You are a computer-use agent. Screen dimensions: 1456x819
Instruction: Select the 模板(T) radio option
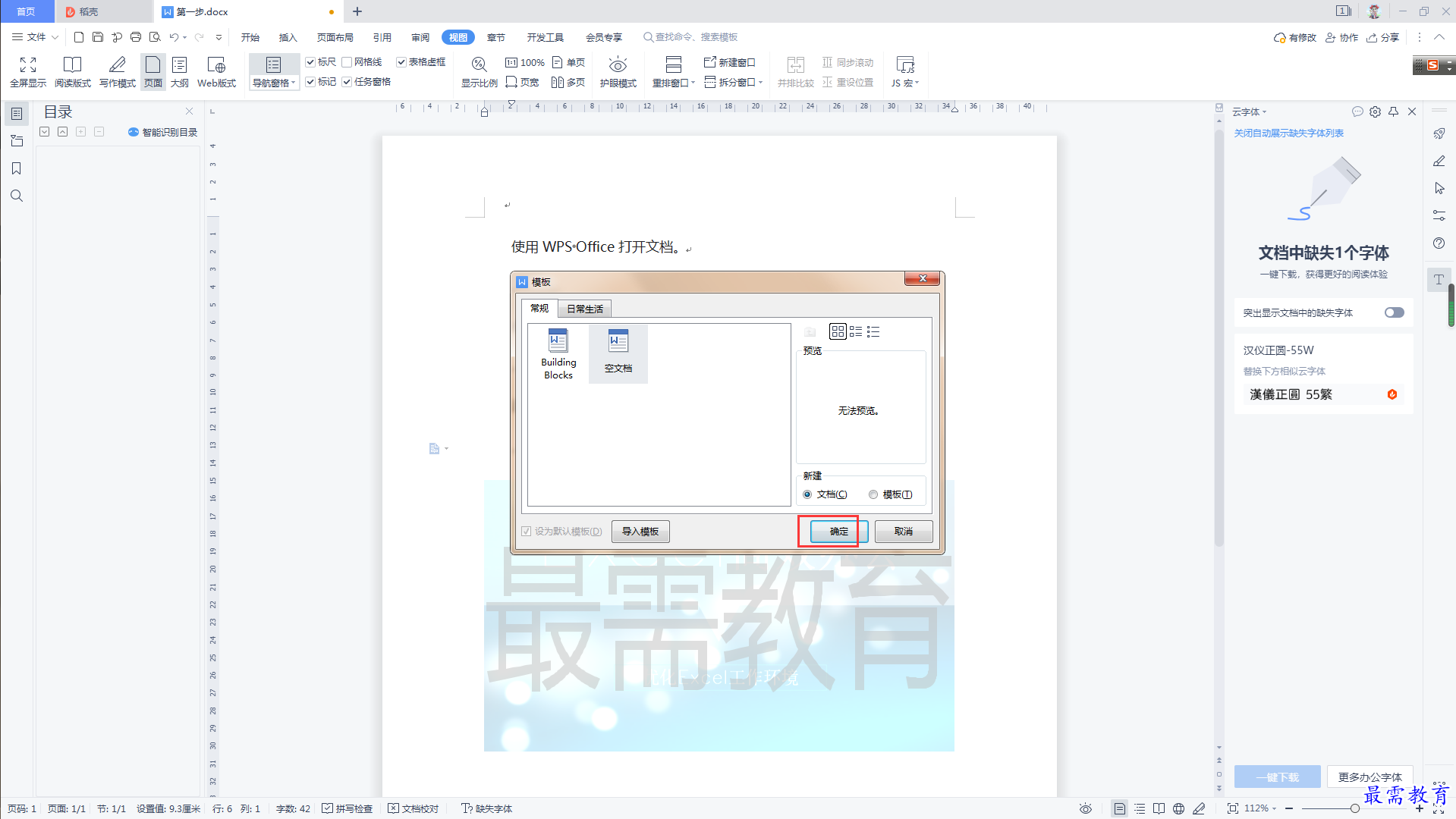click(873, 494)
